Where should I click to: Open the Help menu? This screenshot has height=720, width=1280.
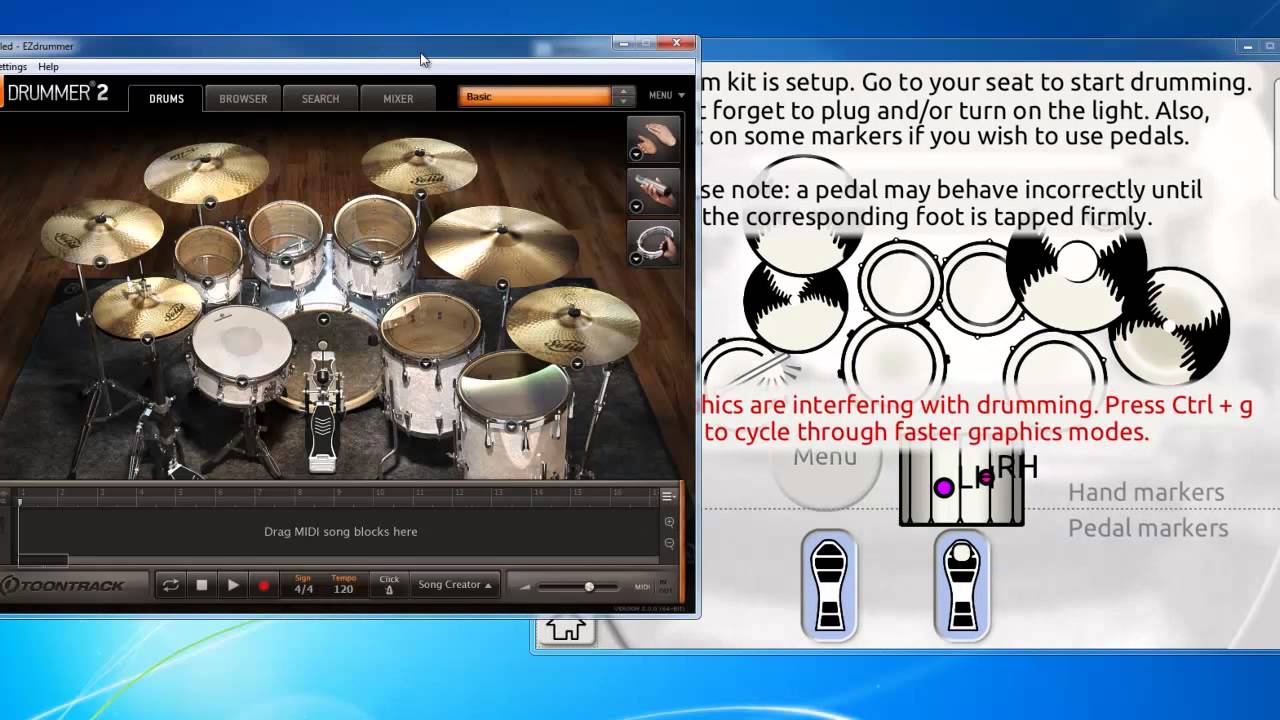click(48, 66)
